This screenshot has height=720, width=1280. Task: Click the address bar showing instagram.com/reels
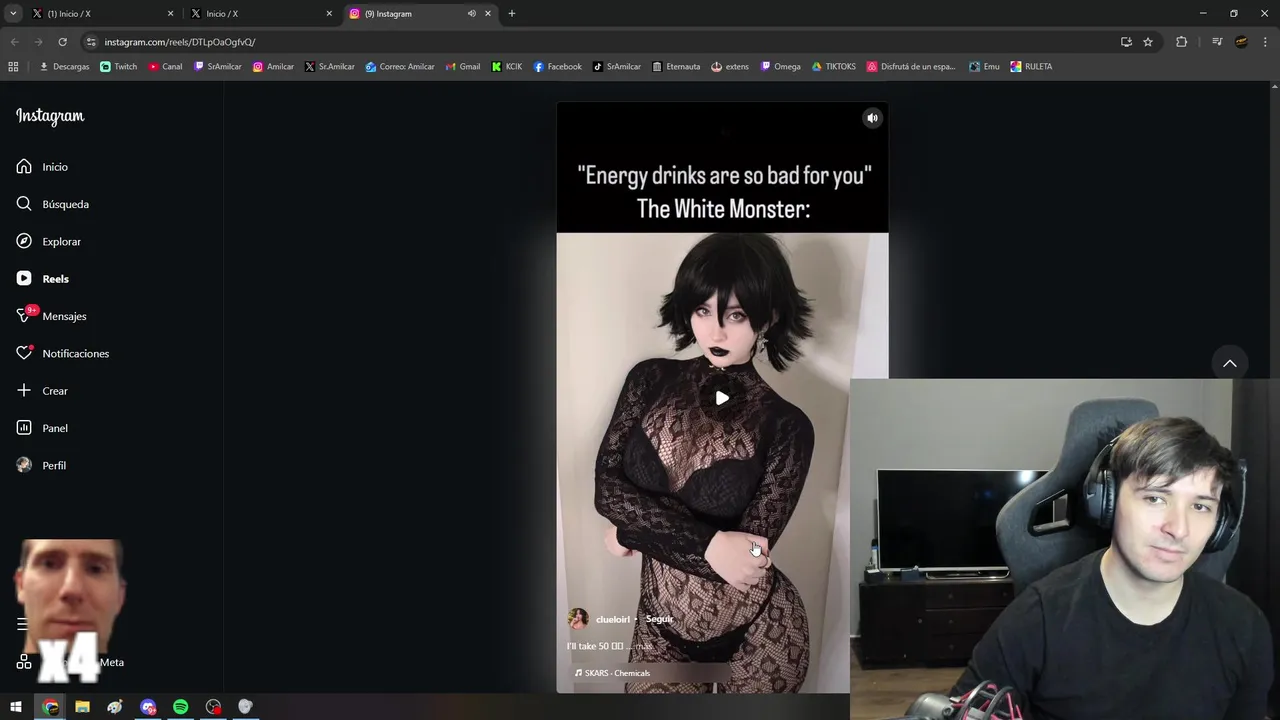pos(600,42)
